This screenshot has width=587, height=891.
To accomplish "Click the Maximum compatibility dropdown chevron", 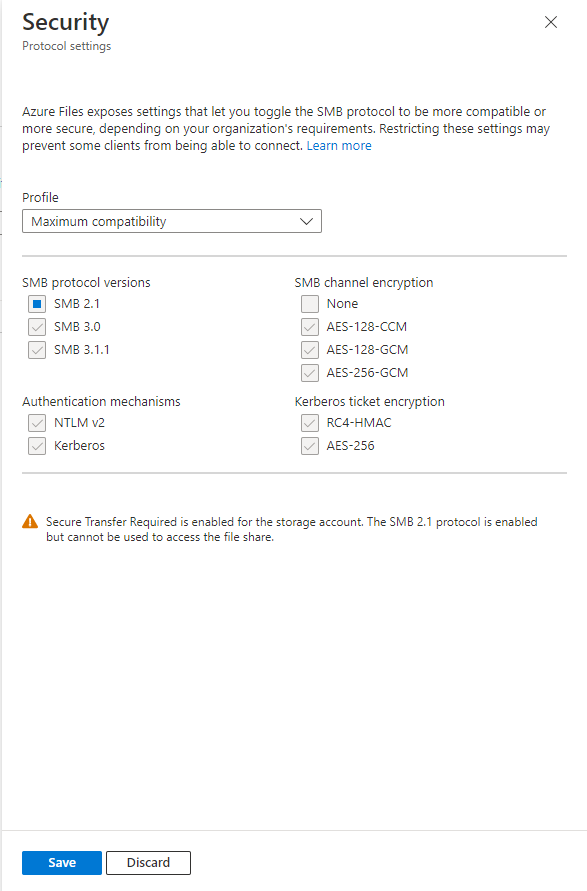I will (306, 220).
